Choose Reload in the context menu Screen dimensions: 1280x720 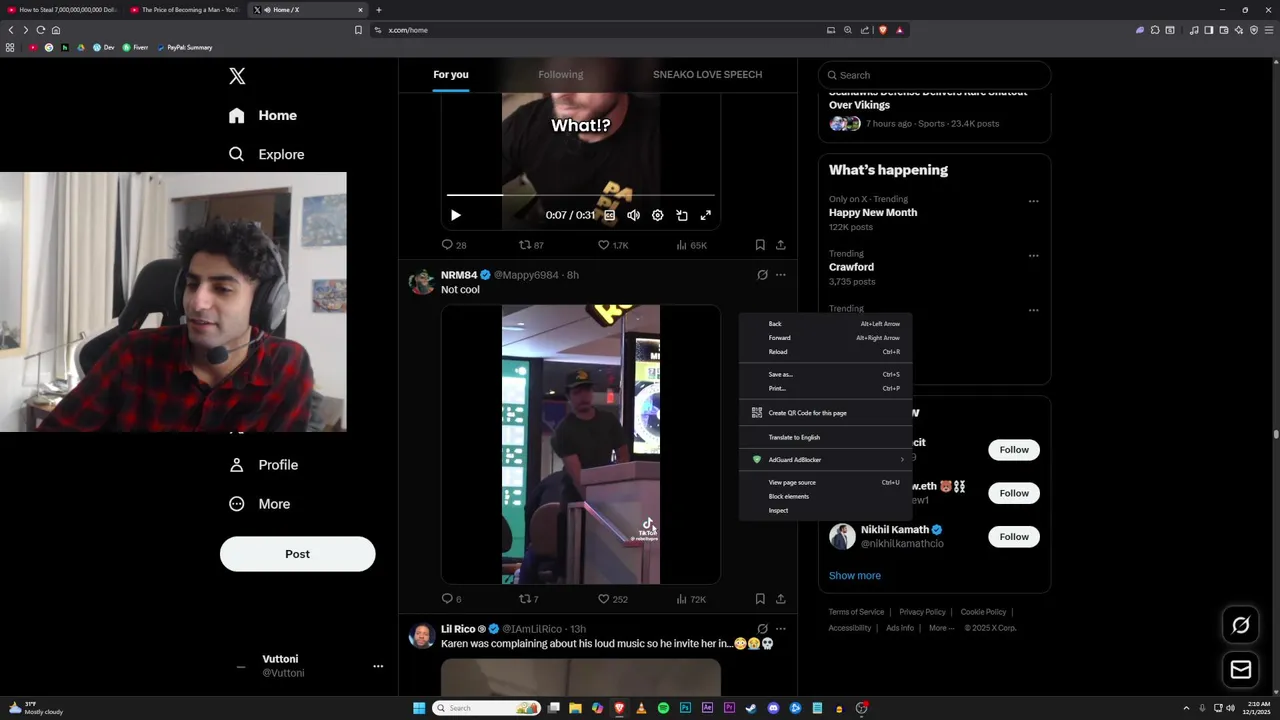coord(825,352)
